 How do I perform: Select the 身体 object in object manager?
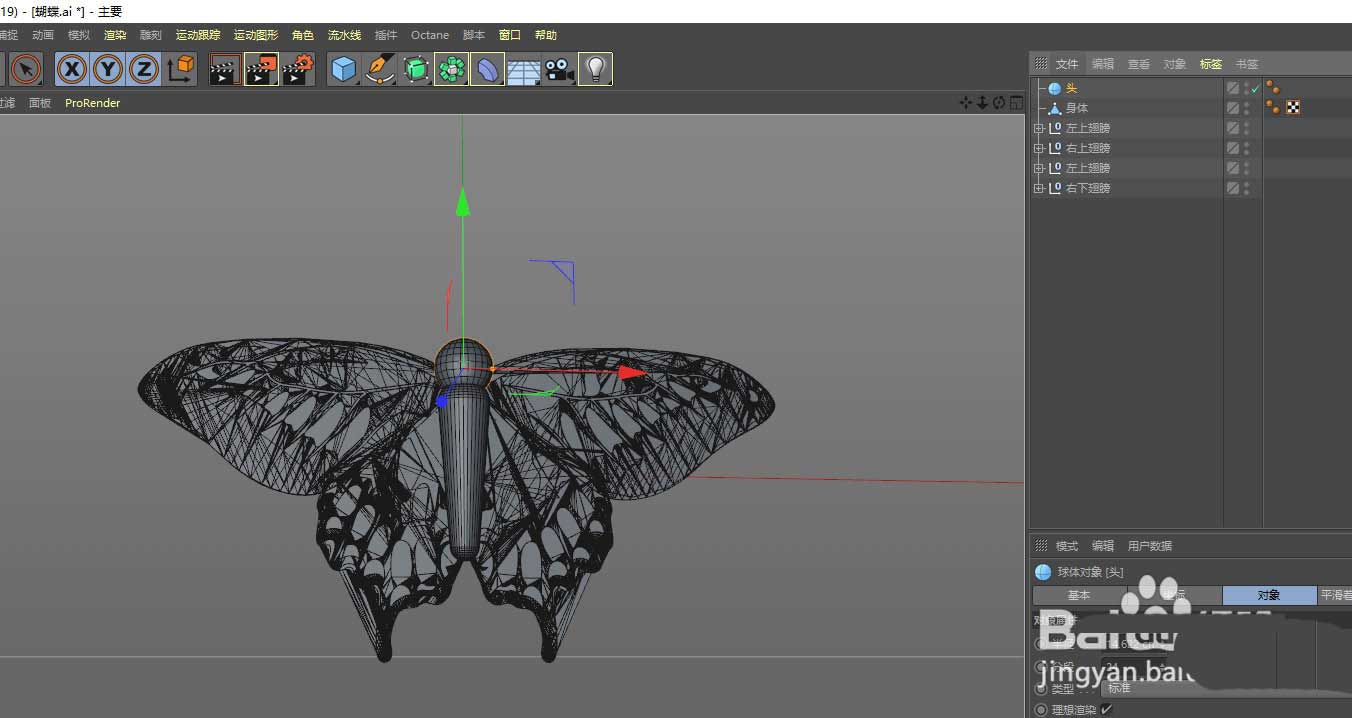pyautogui.click(x=1076, y=108)
